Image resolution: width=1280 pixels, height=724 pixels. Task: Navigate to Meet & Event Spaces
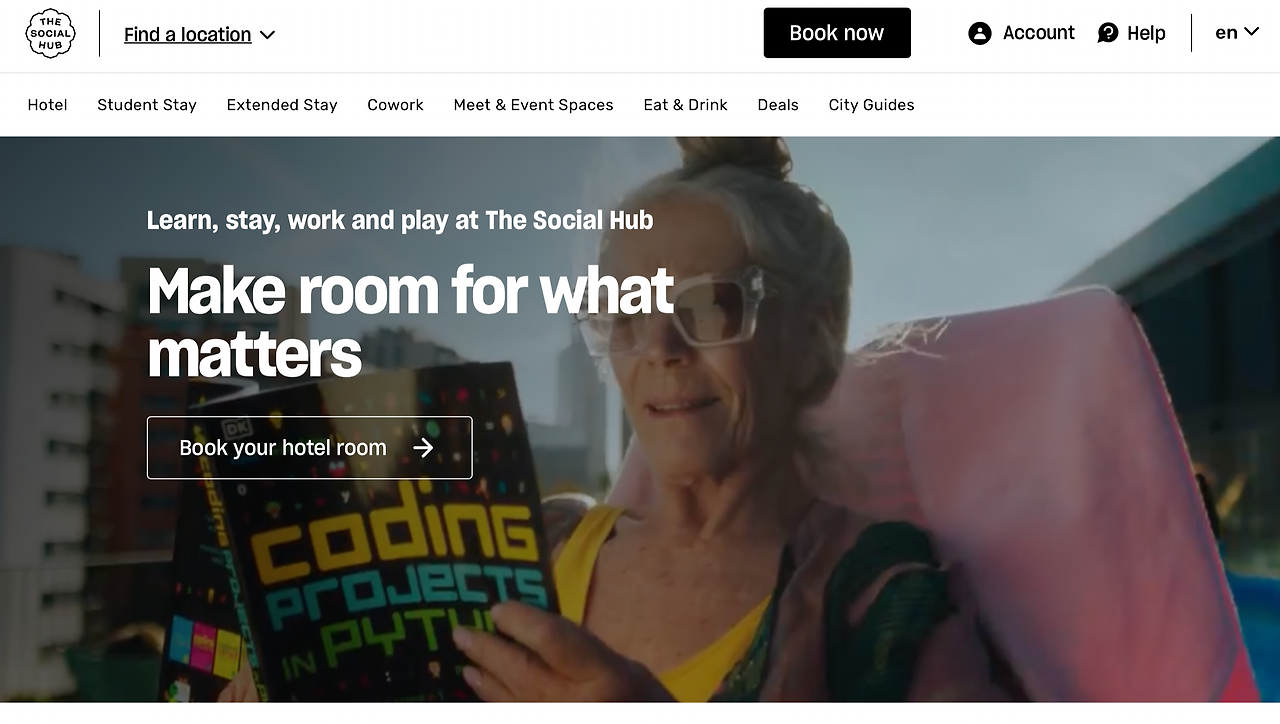click(533, 105)
